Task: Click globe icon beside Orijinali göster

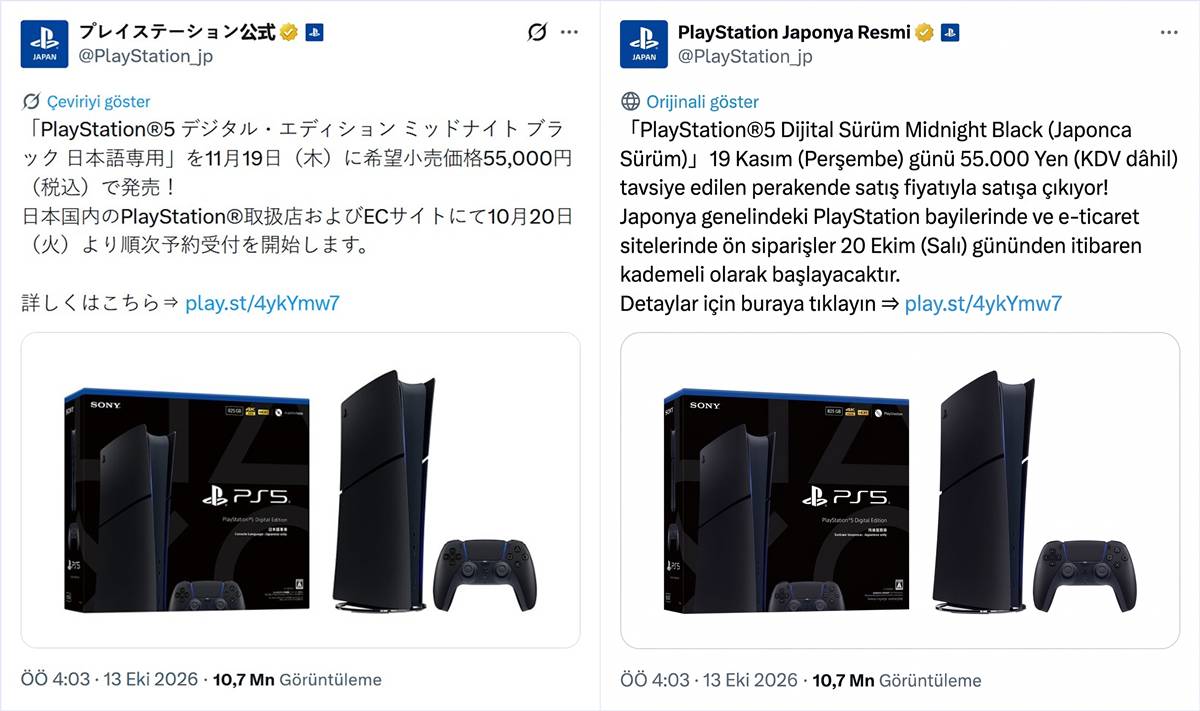Action: (x=630, y=101)
